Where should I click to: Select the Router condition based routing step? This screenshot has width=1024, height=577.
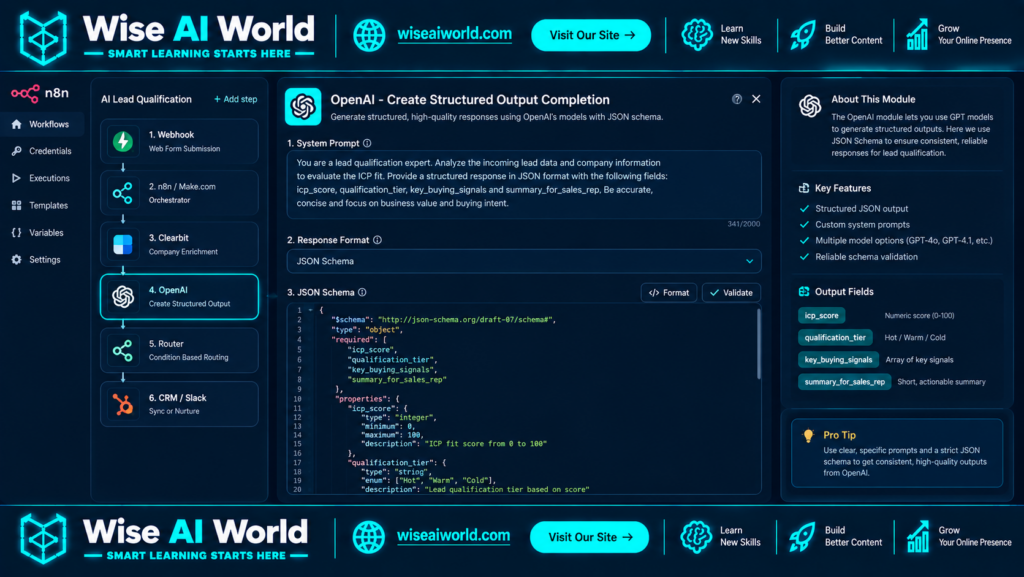tap(179, 350)
